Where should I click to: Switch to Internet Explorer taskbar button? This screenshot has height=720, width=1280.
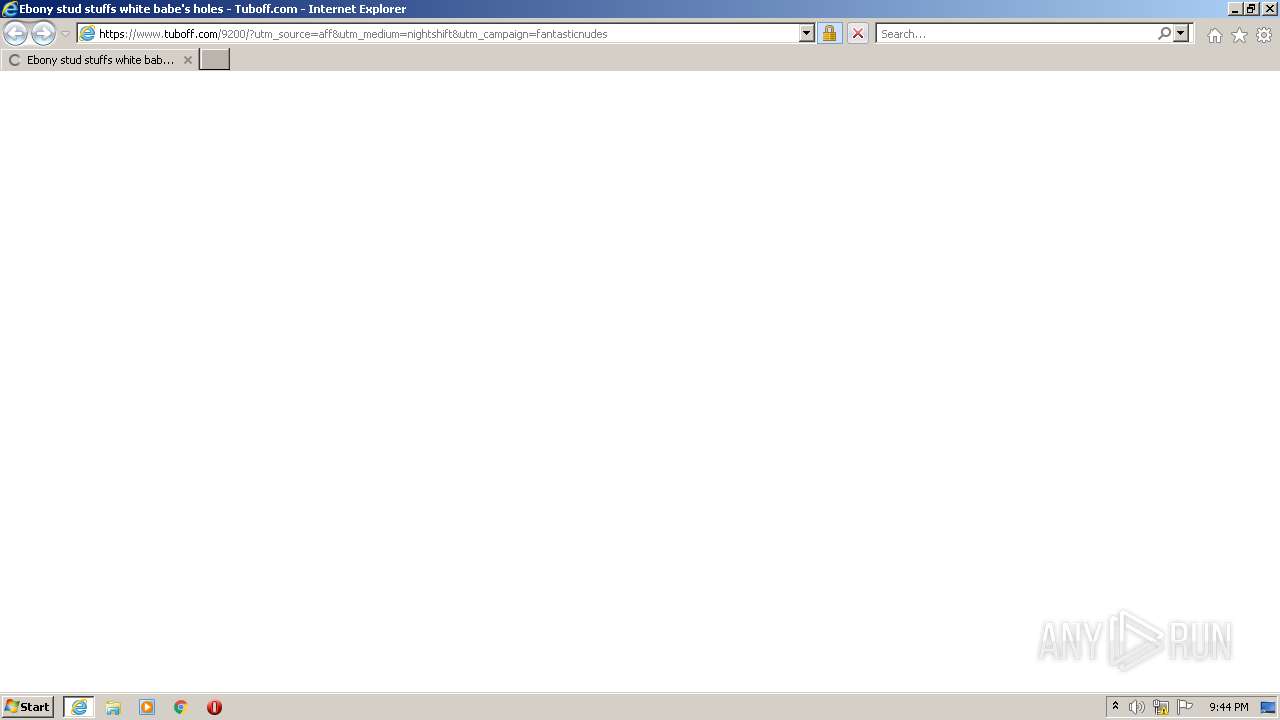click(79, 707)
